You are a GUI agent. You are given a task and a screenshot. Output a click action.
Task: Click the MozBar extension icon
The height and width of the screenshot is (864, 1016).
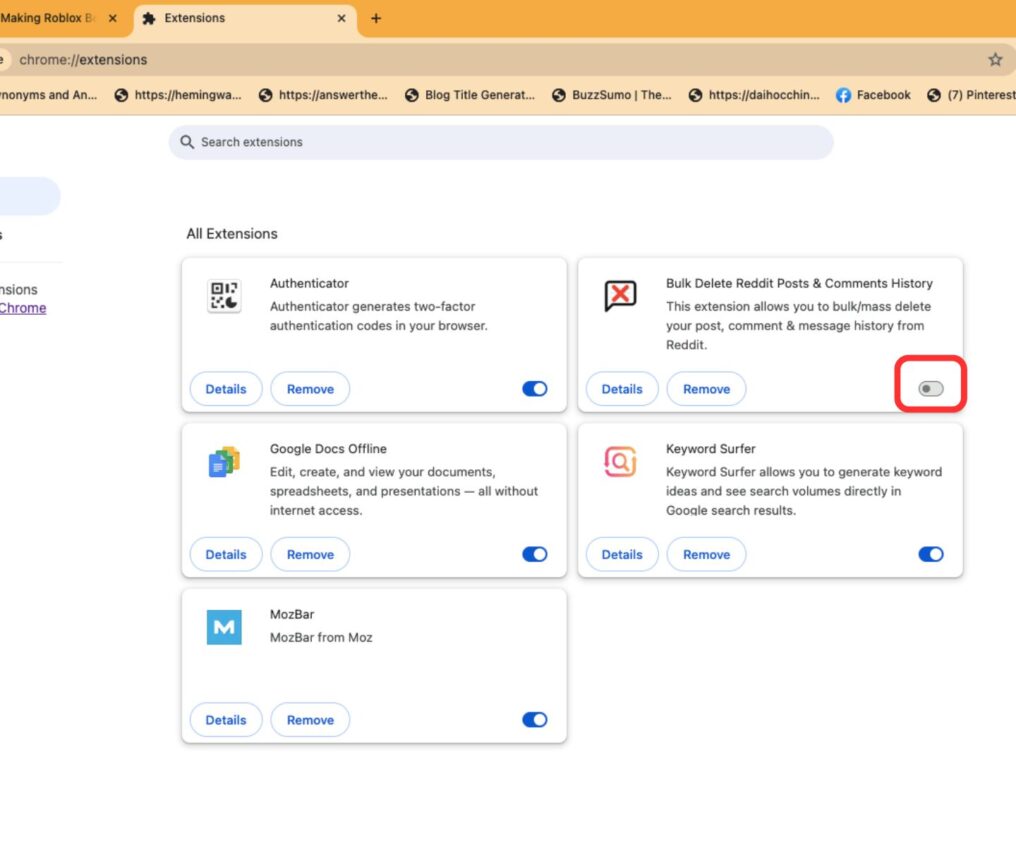222,627
